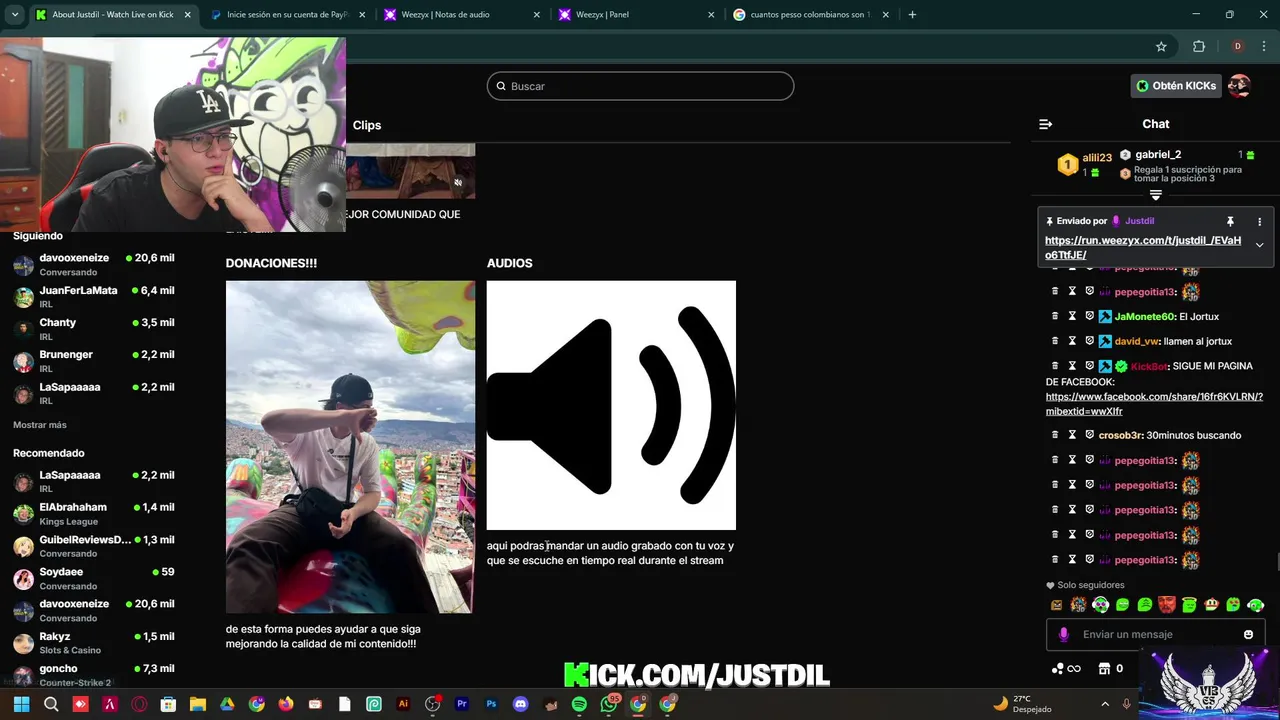1280x720 pixels.
Task: Unpin the pinned chat message
Action: pyautogui.click(x=1230, y=221)
